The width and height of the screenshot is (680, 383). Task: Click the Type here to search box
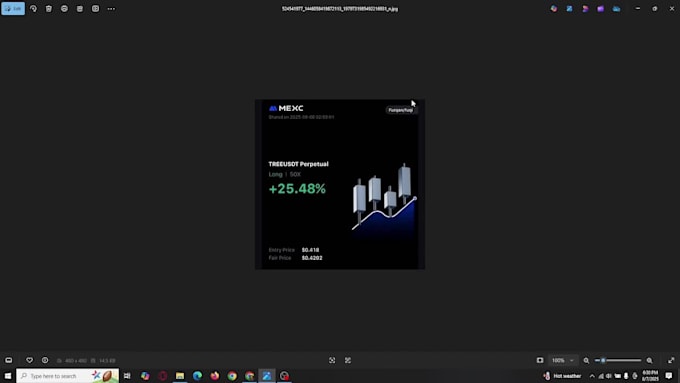pos(67,376)
